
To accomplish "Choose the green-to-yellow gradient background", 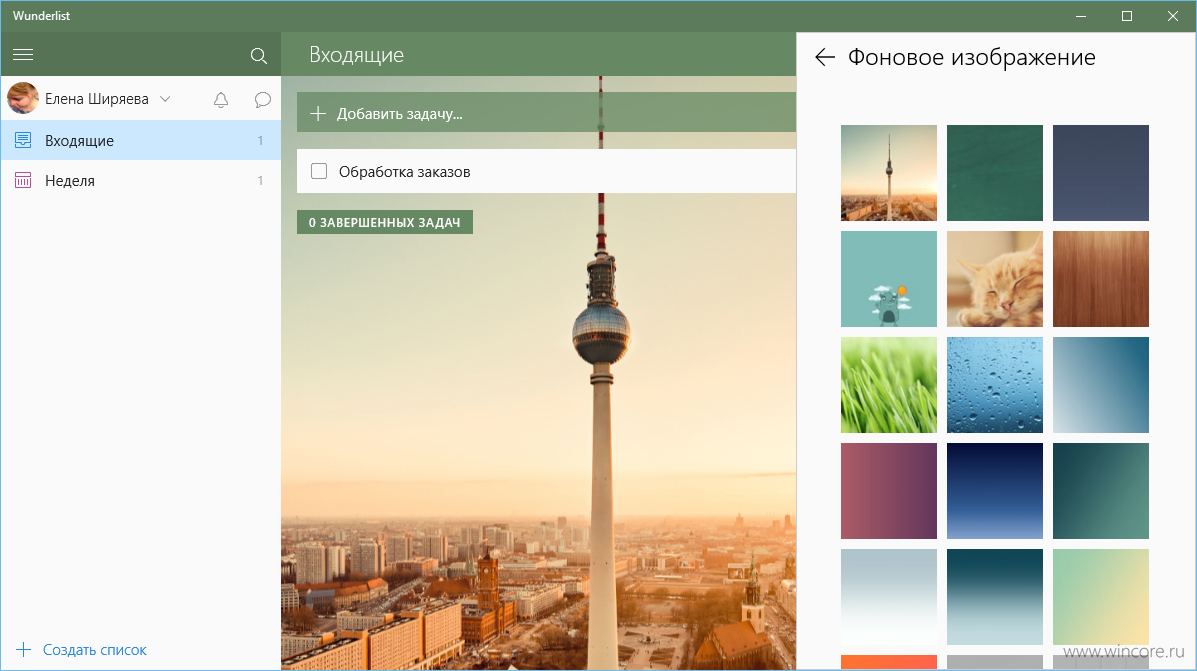I will (1101, 597).
